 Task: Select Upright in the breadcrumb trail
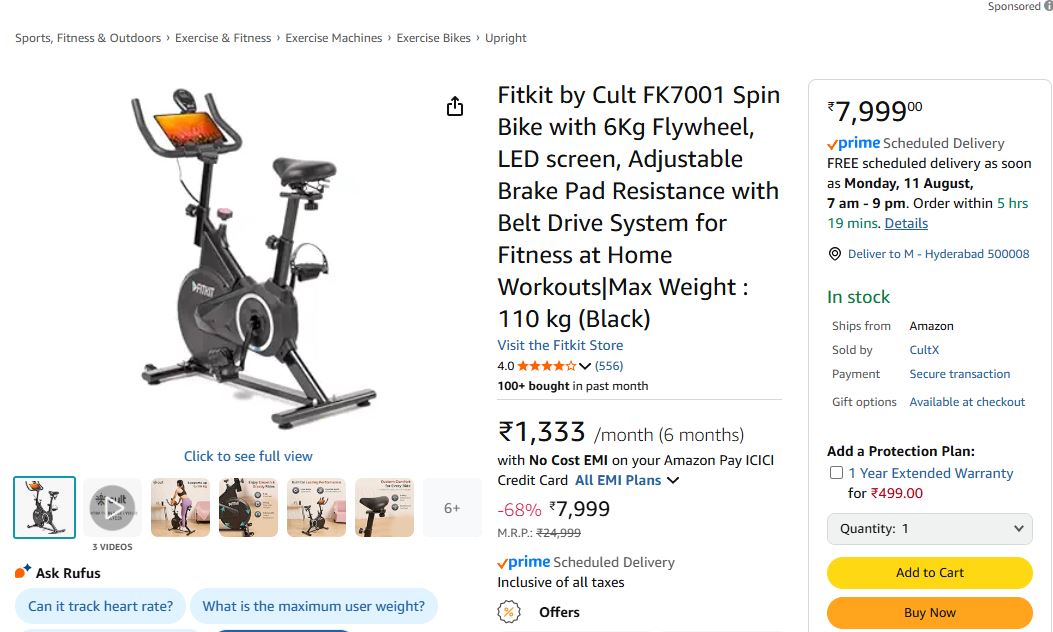(x=506, y=37)
